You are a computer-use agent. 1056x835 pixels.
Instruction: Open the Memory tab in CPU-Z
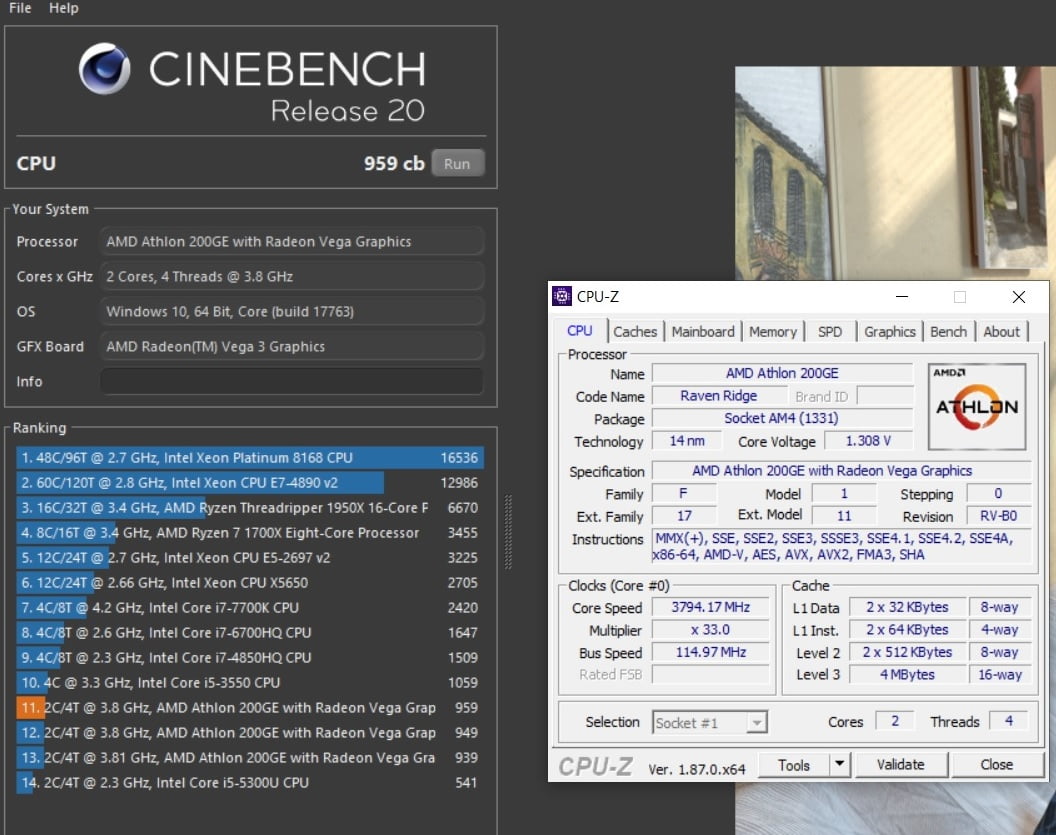click(773, 332)
